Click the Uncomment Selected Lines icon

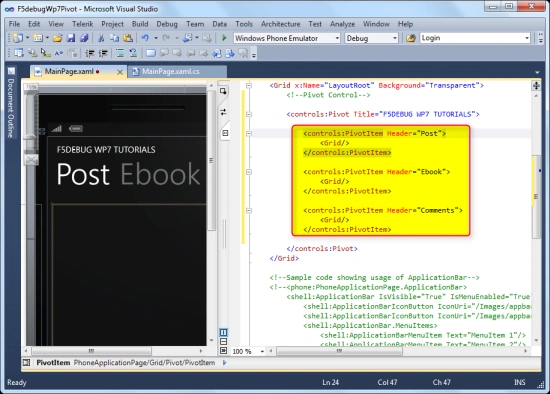133,53
